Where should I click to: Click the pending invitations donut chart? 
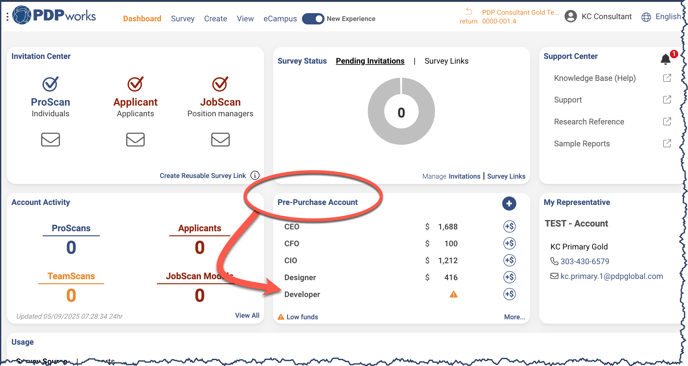coord(401,111)
